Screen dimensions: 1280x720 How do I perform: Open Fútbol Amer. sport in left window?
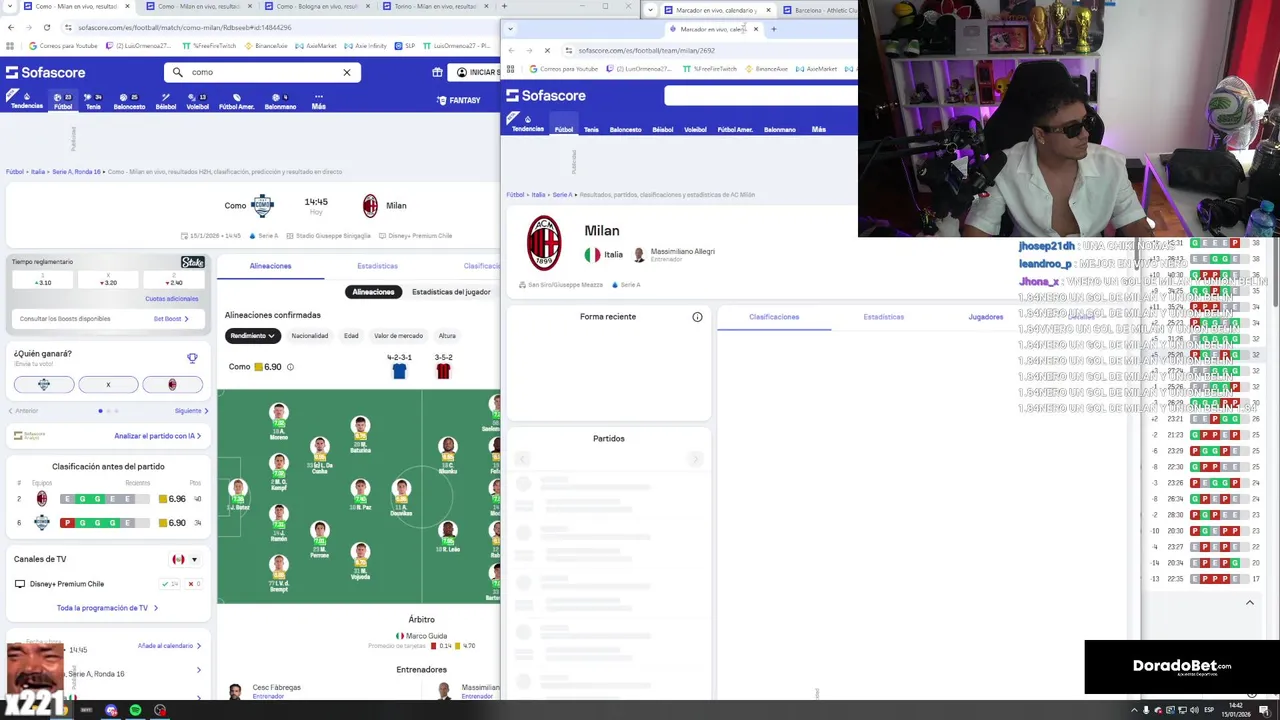236,101
